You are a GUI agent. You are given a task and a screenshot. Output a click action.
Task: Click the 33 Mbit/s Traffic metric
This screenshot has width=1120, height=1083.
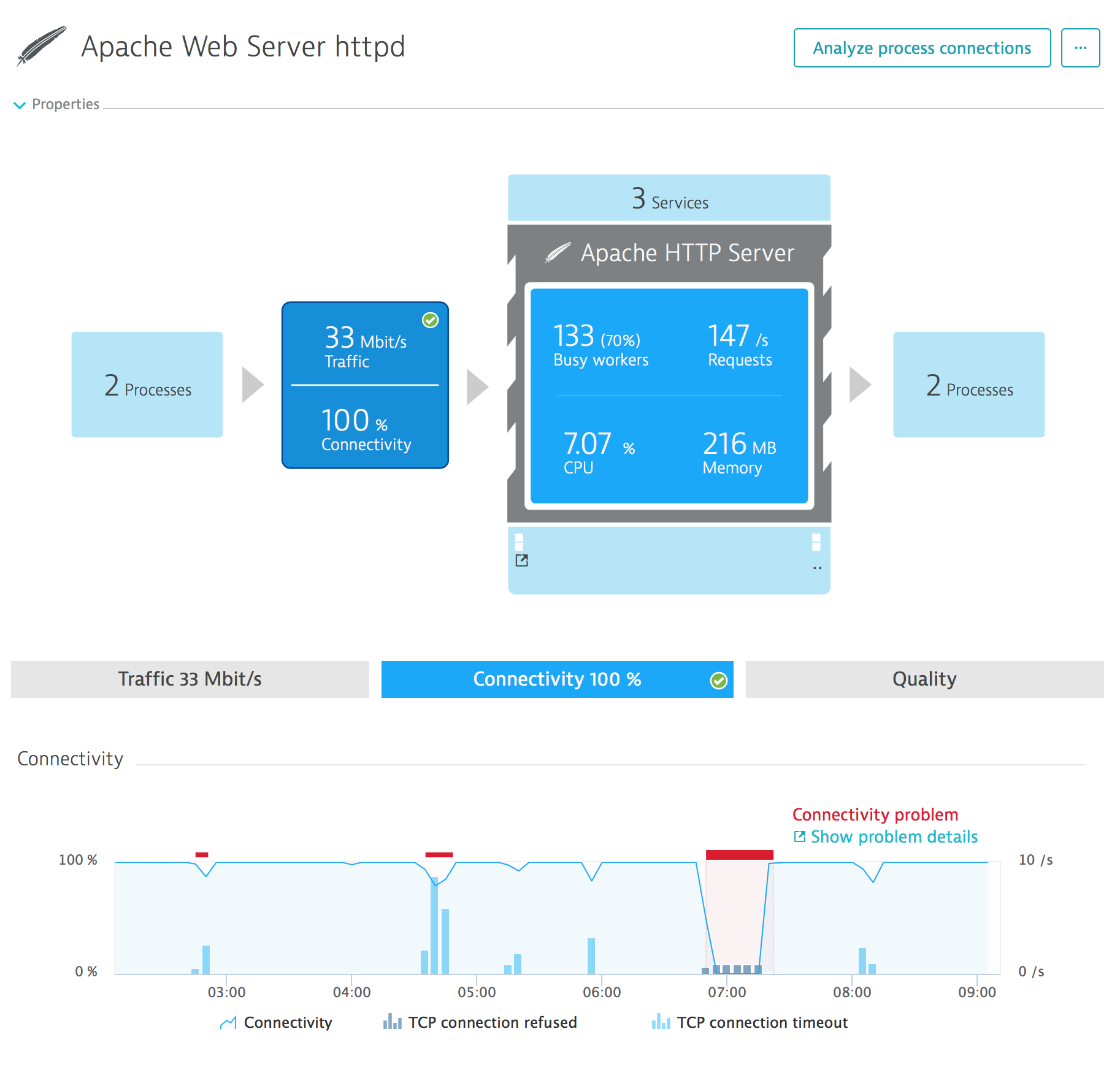pos(365,346)
